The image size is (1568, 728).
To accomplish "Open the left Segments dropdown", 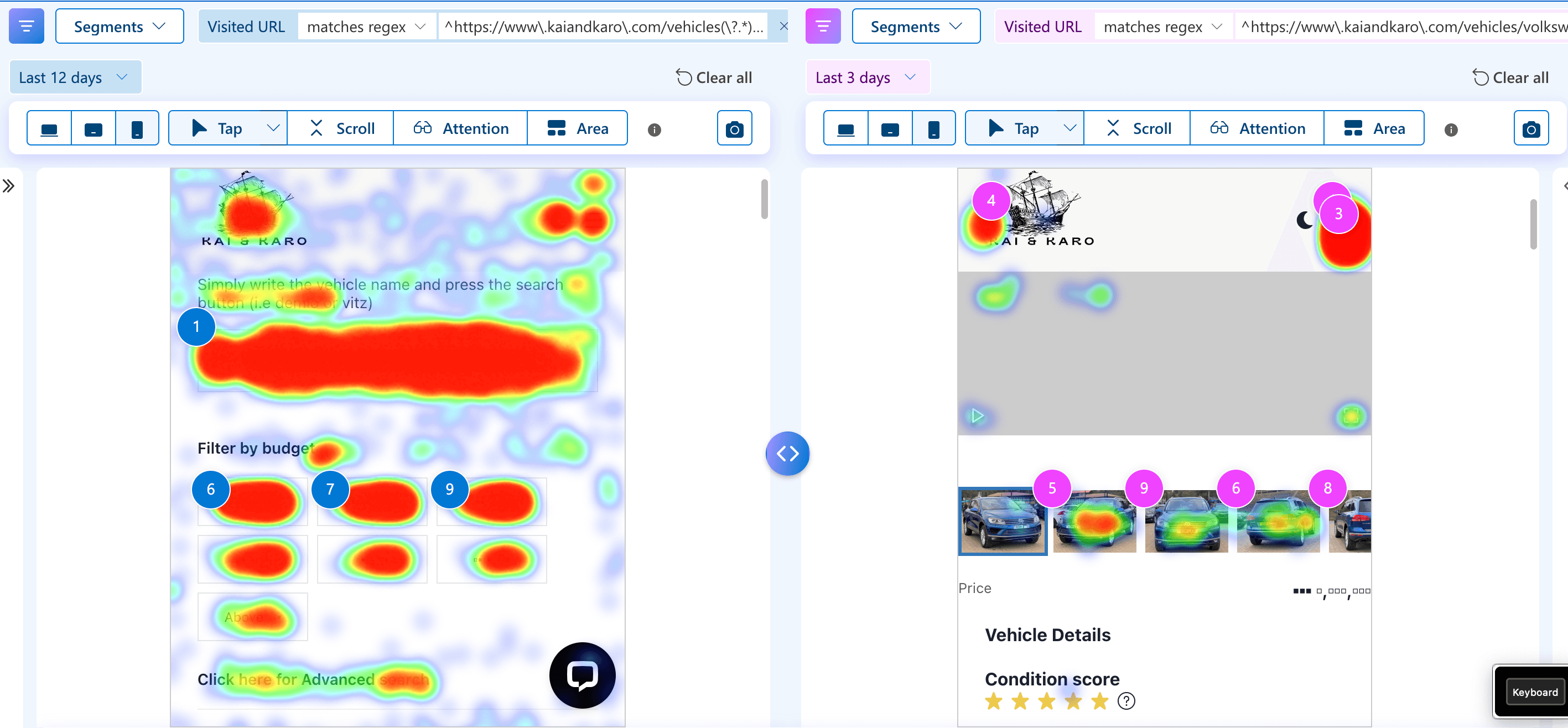I will click(120, 26).
